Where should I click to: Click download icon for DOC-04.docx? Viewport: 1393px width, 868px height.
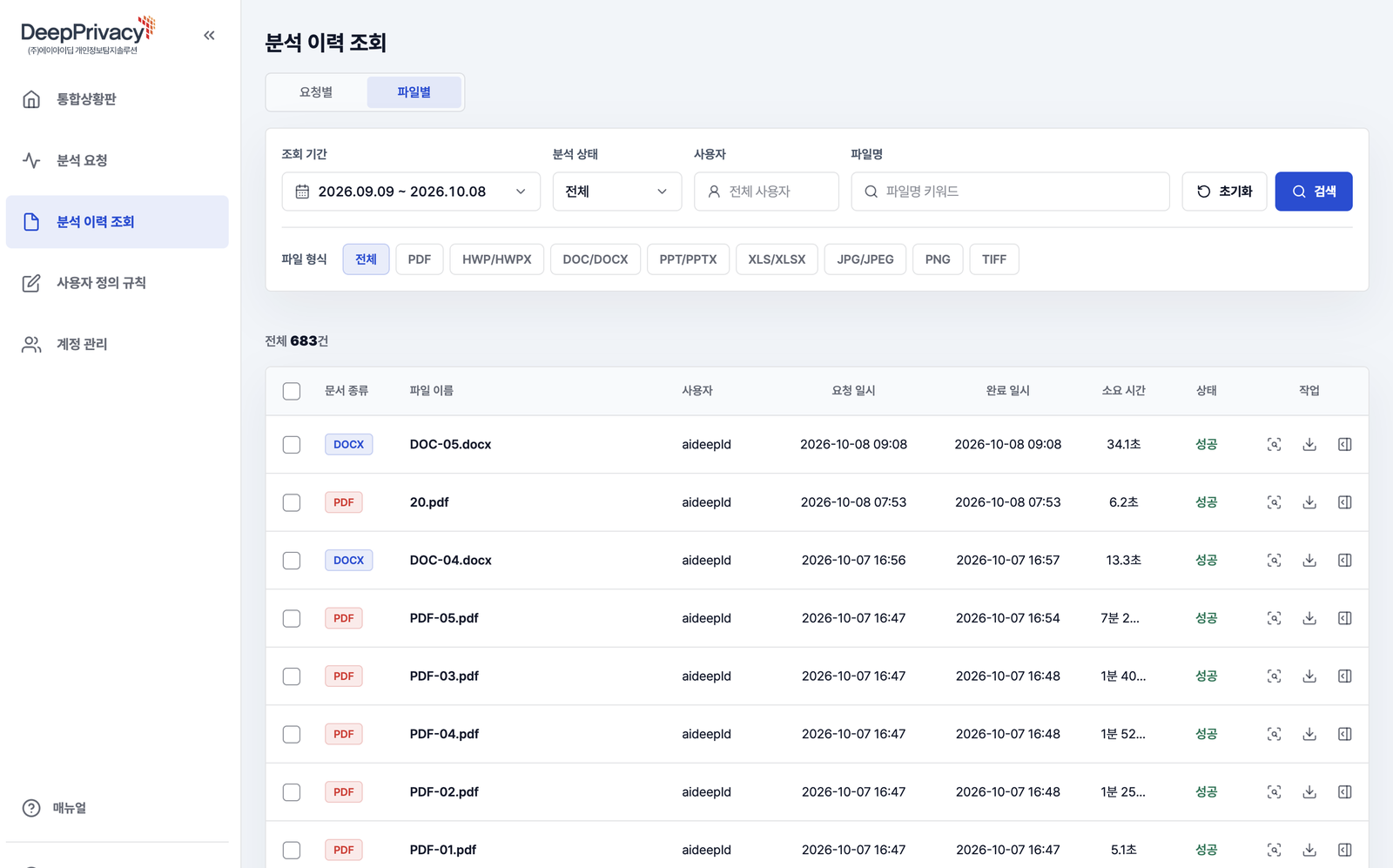(1309, 561)
